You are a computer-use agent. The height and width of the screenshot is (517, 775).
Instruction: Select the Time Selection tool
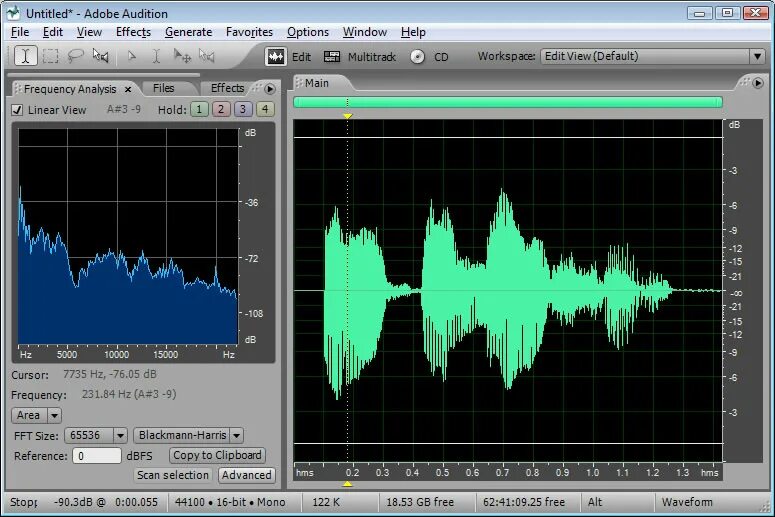point(25,56)
